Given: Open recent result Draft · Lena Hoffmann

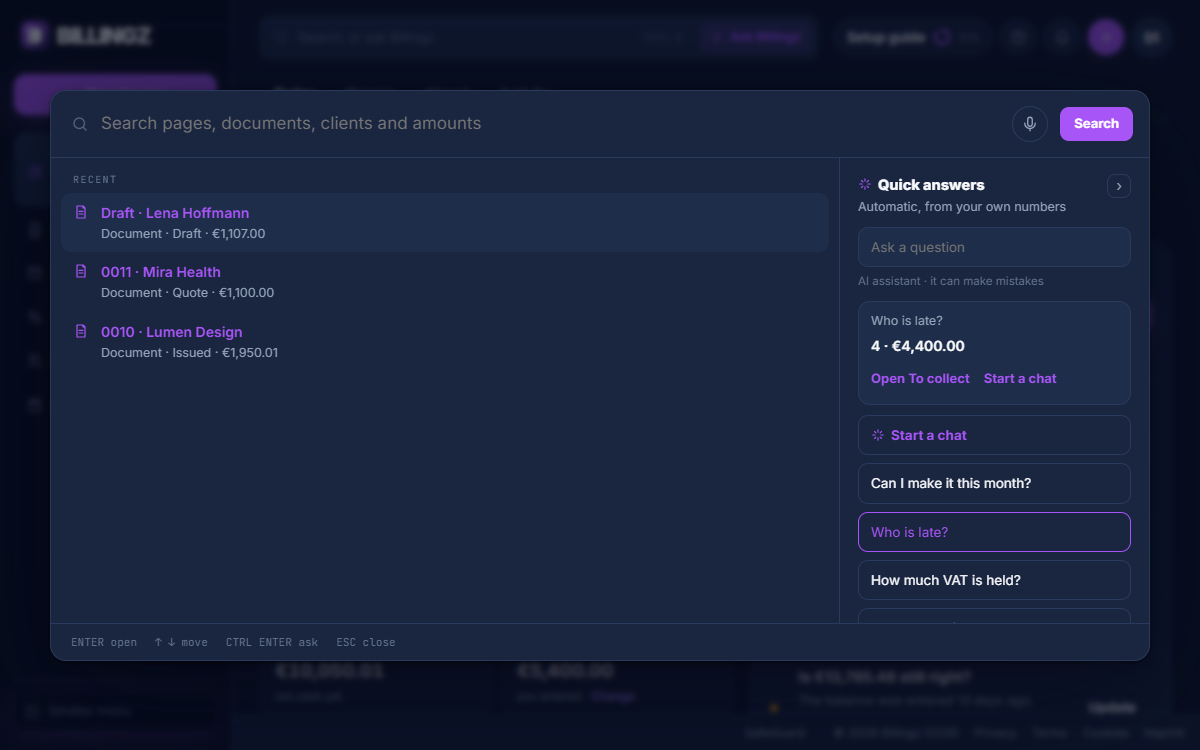Looking at the screenshot, I should (x=445, y=222).
